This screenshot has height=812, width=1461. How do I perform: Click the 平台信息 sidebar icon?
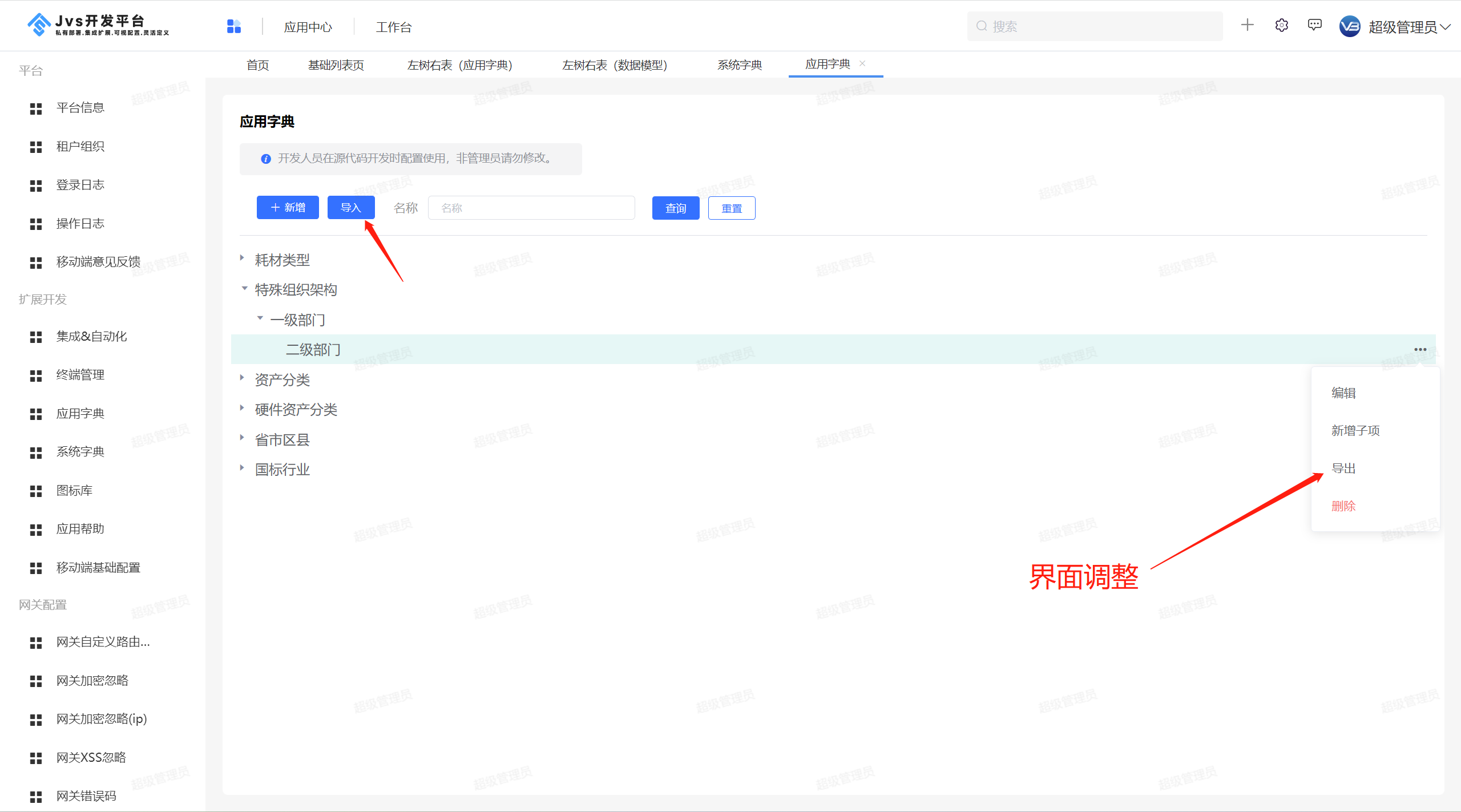(x=36, y=108)
